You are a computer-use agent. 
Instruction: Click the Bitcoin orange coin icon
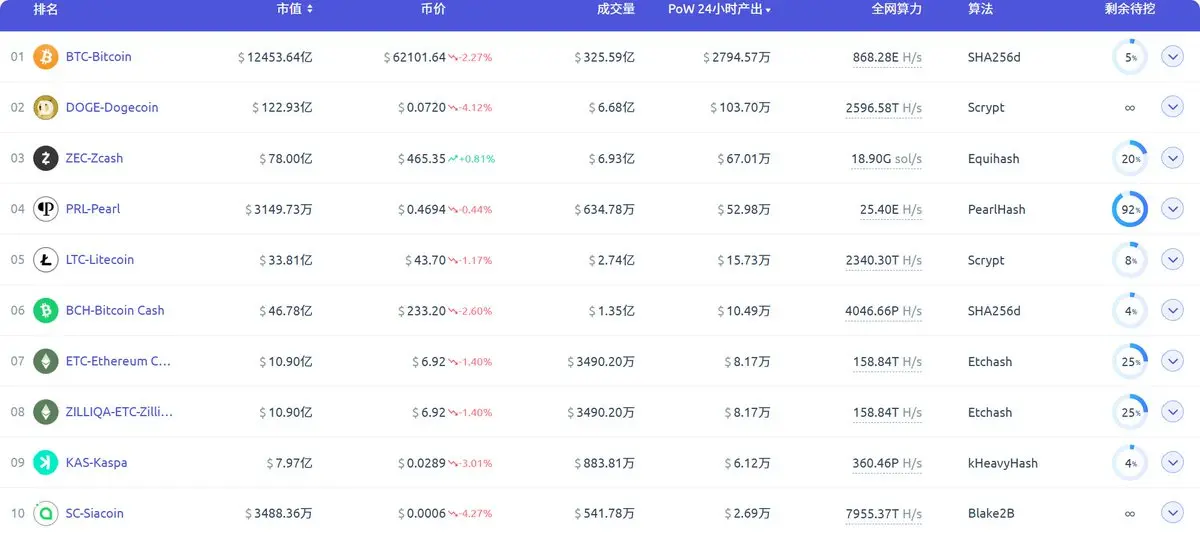pos(46,57)
